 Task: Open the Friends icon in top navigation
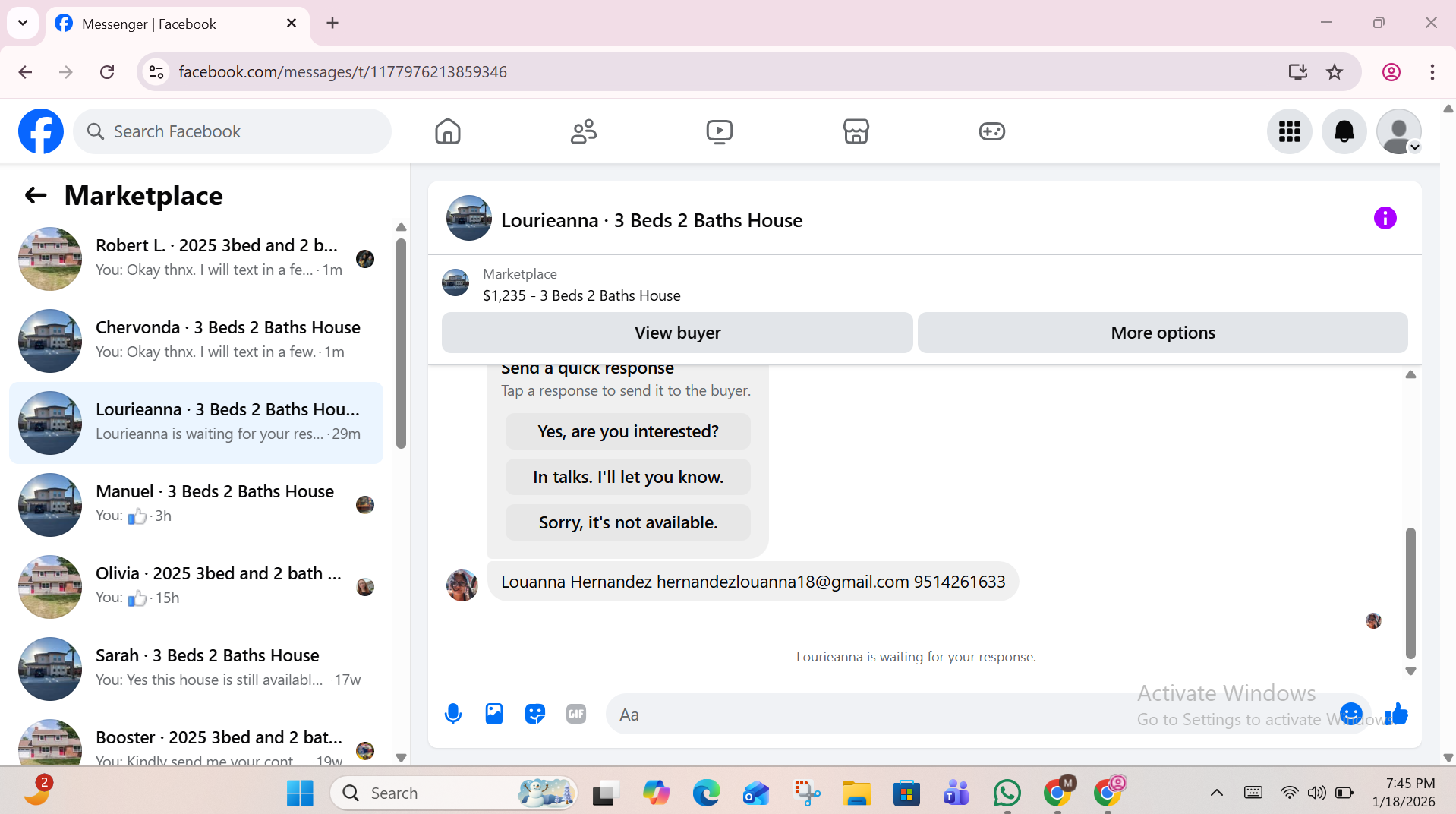[584, 131]
